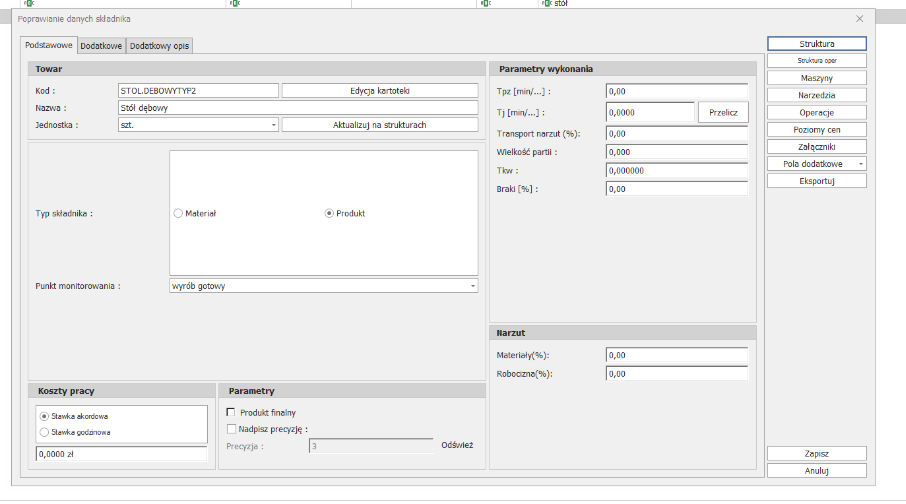Select the Materiał radio button

179,213
